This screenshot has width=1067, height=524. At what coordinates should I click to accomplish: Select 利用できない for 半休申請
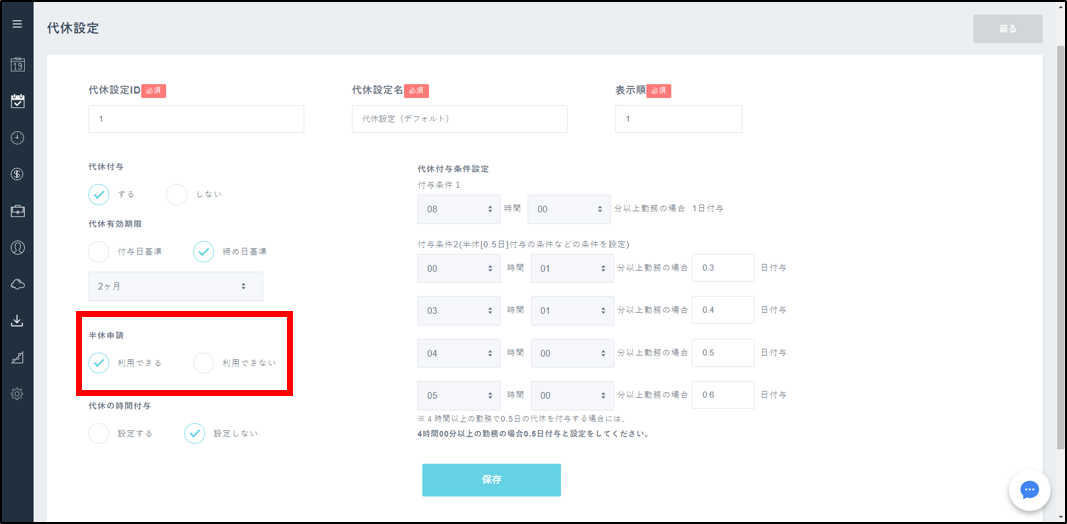[204, 363]
